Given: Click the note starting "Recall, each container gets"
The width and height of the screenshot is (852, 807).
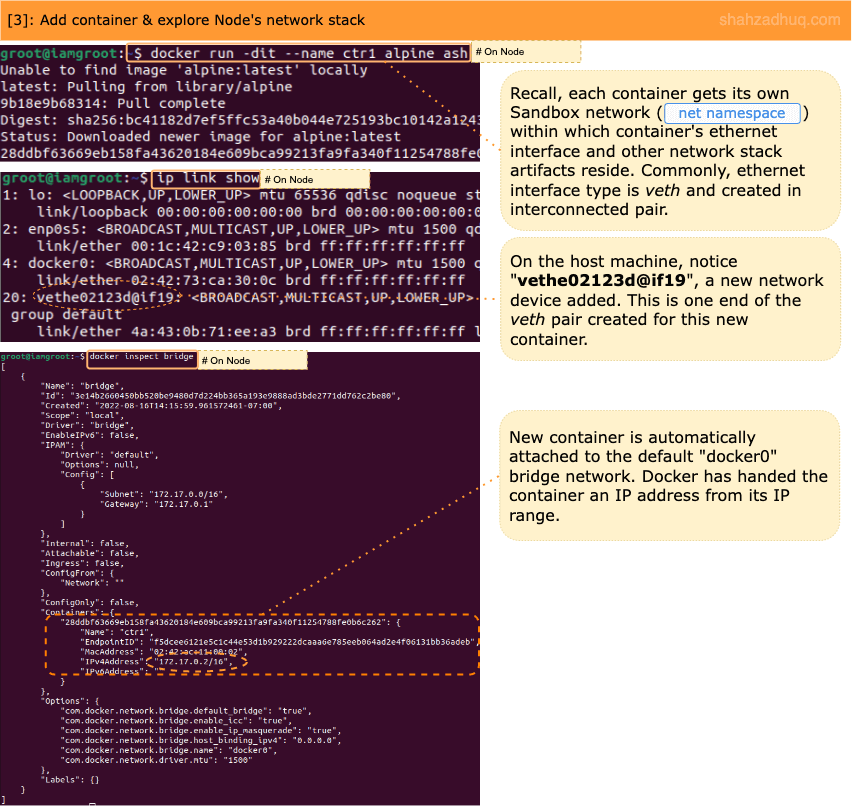Looking at the screenshot, I should tap(671, 151).
